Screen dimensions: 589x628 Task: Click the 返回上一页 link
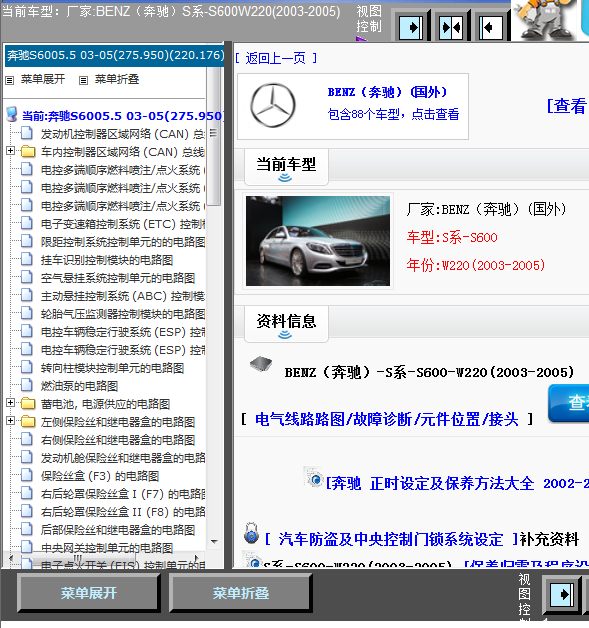click(x=276, y=58)
